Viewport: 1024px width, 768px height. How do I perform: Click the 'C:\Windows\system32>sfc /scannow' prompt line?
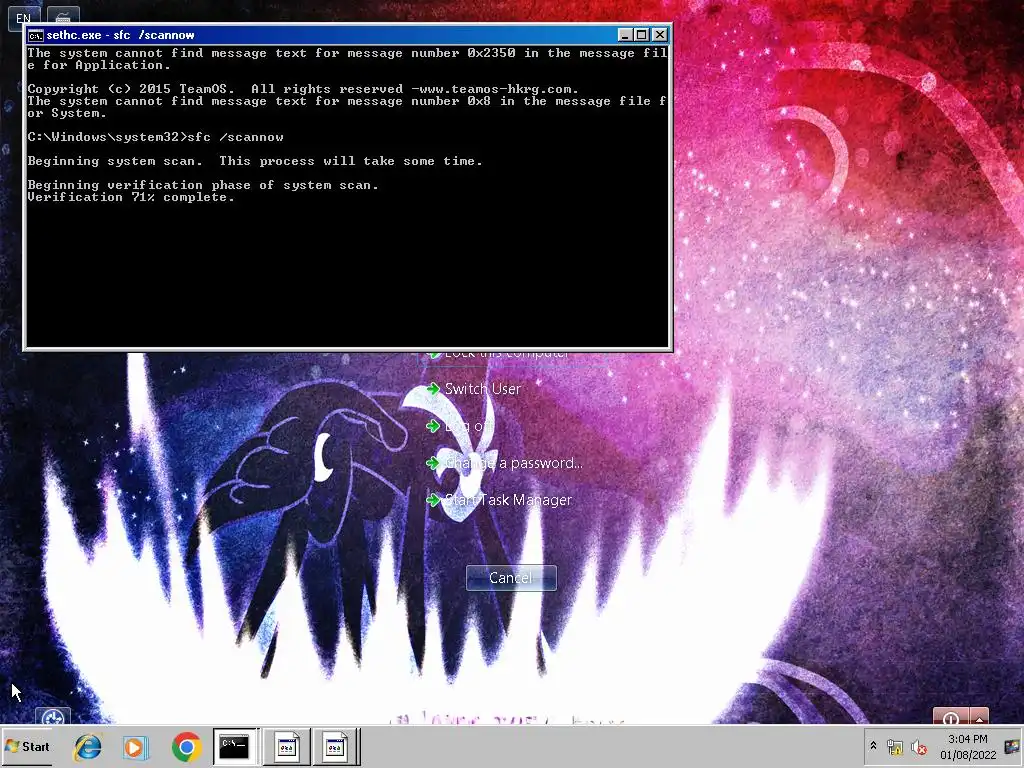155,137
